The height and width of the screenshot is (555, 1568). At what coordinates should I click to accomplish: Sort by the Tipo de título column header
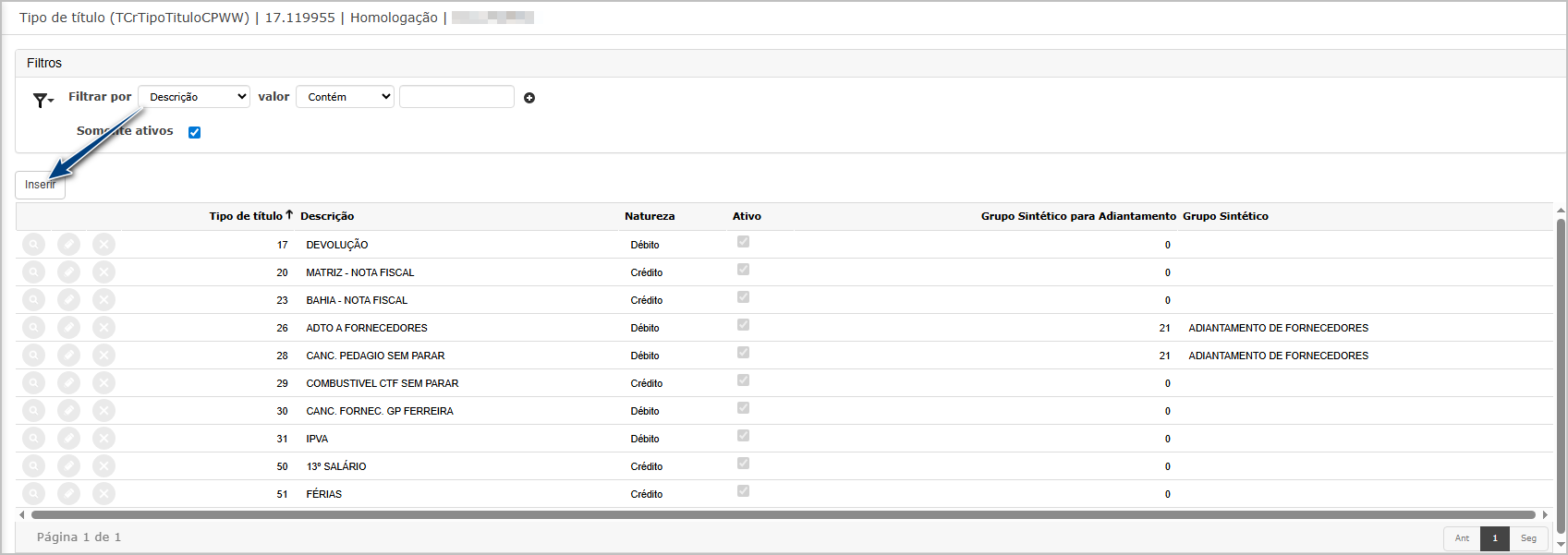246,216
